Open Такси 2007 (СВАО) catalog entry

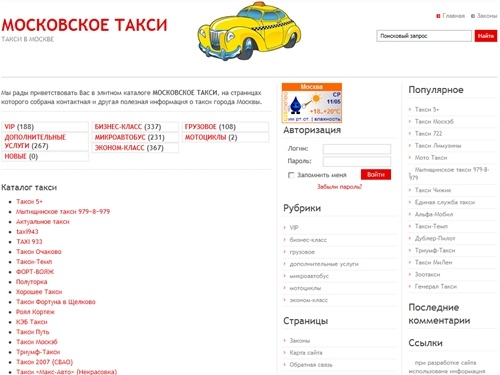(x=44, y=362)
